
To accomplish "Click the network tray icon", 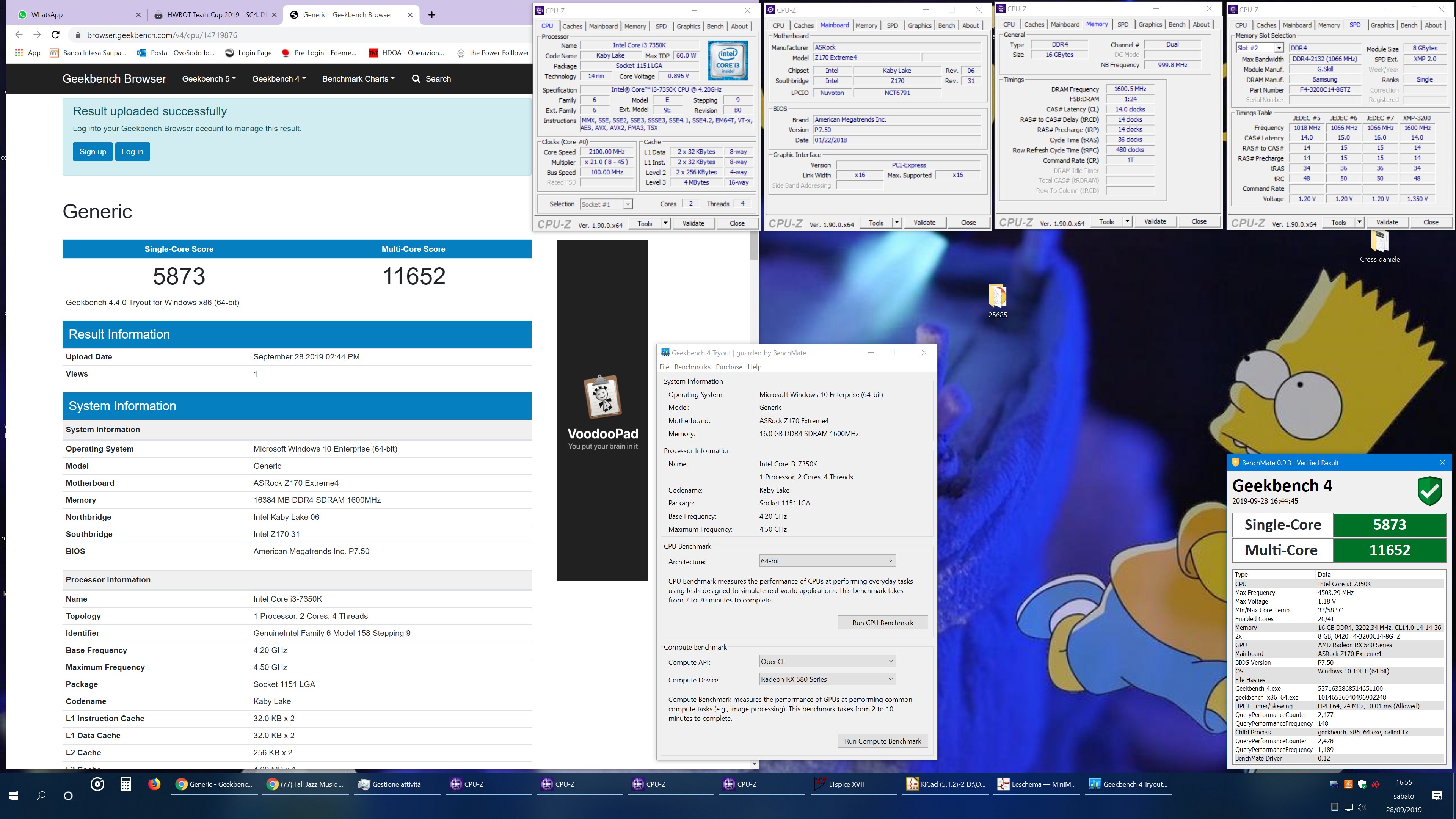I will coord(1348,806).
